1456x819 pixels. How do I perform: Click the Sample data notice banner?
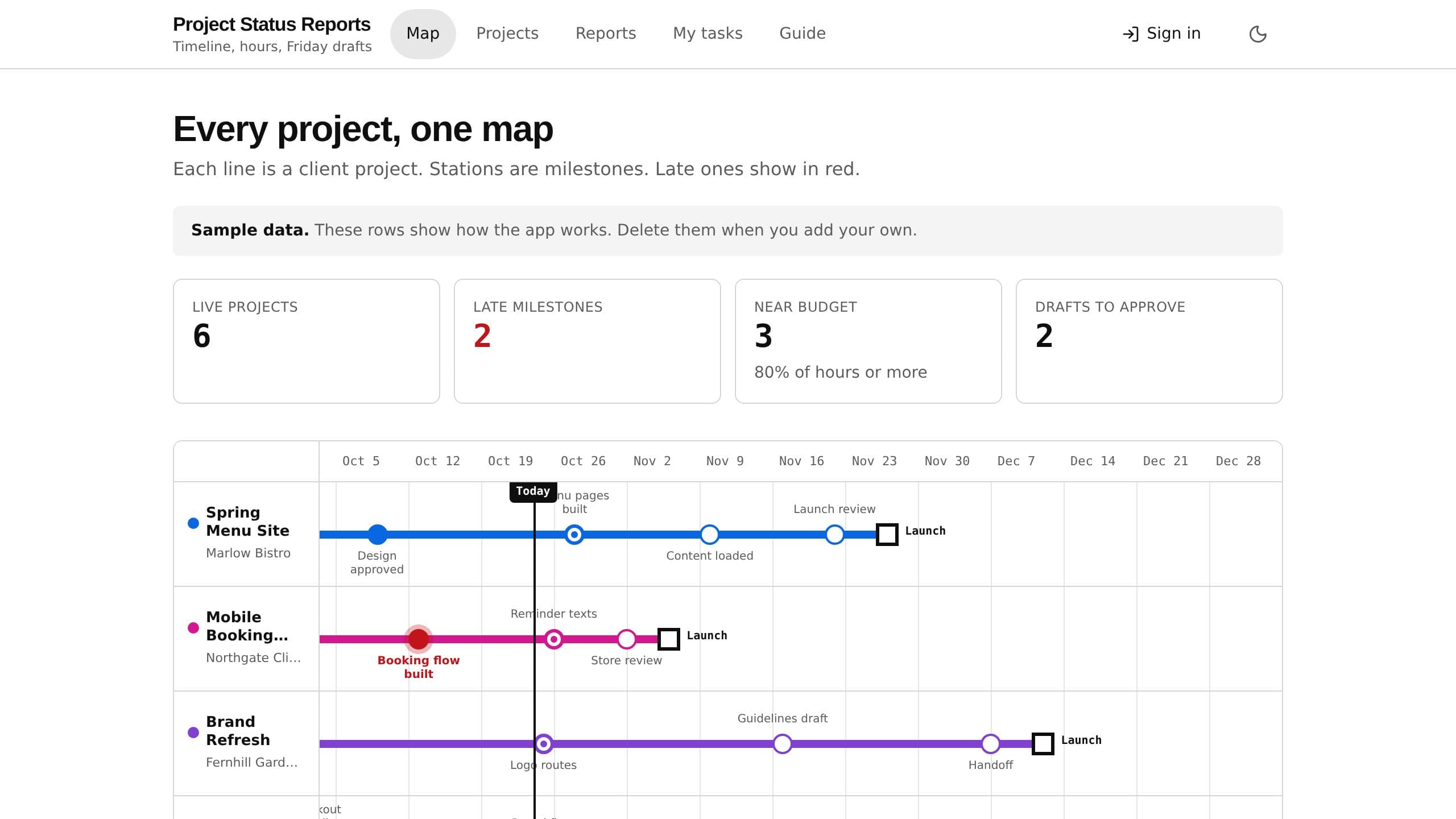point(728,231)
